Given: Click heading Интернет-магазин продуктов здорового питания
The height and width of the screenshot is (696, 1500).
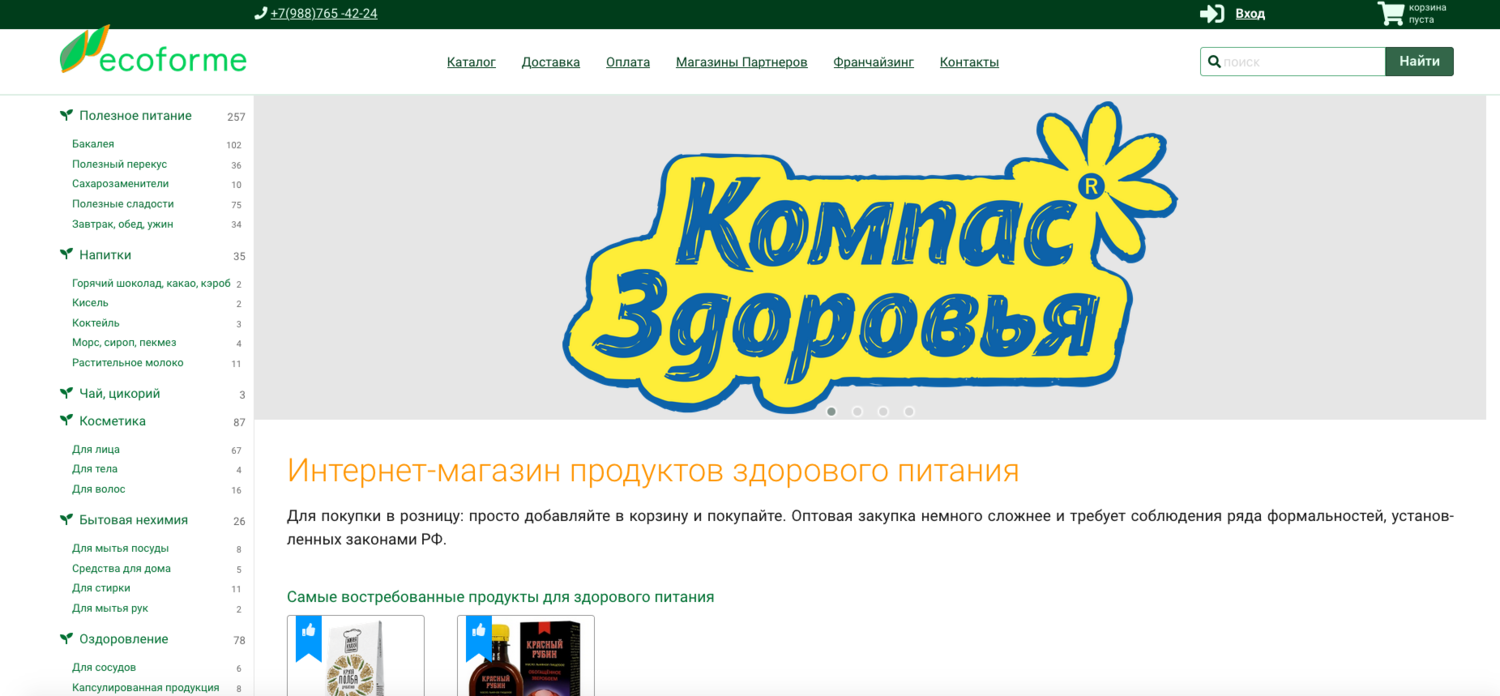Looking at the screenshot, I should (653, 470).
